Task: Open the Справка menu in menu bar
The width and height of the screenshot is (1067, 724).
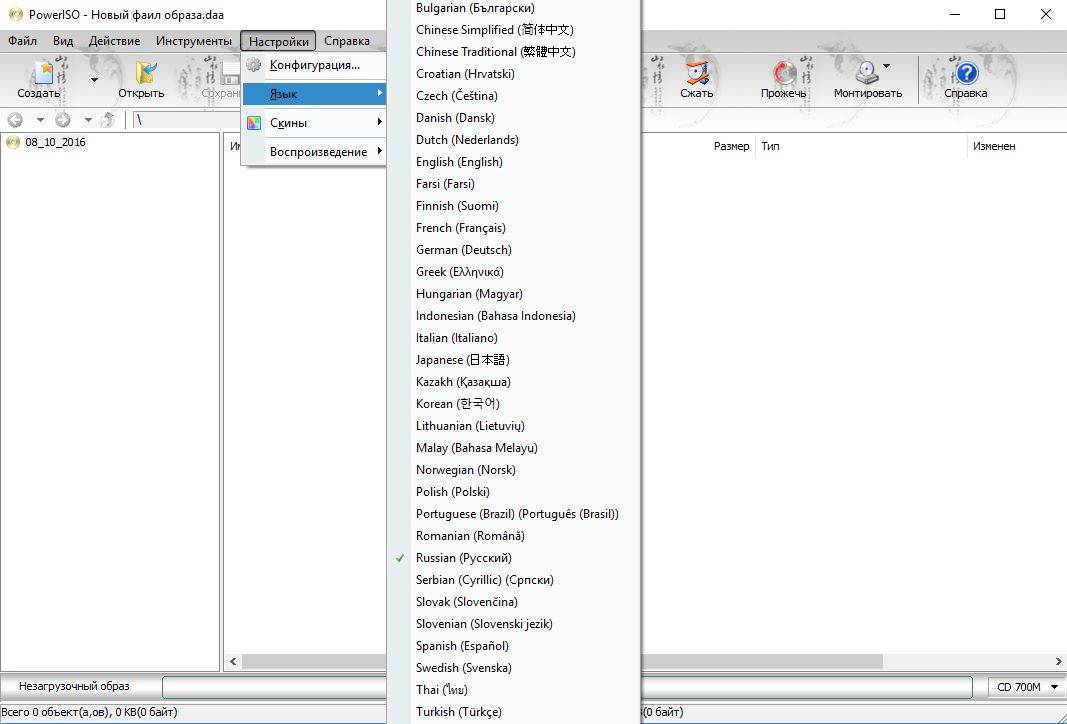Action: click(347, 41)
